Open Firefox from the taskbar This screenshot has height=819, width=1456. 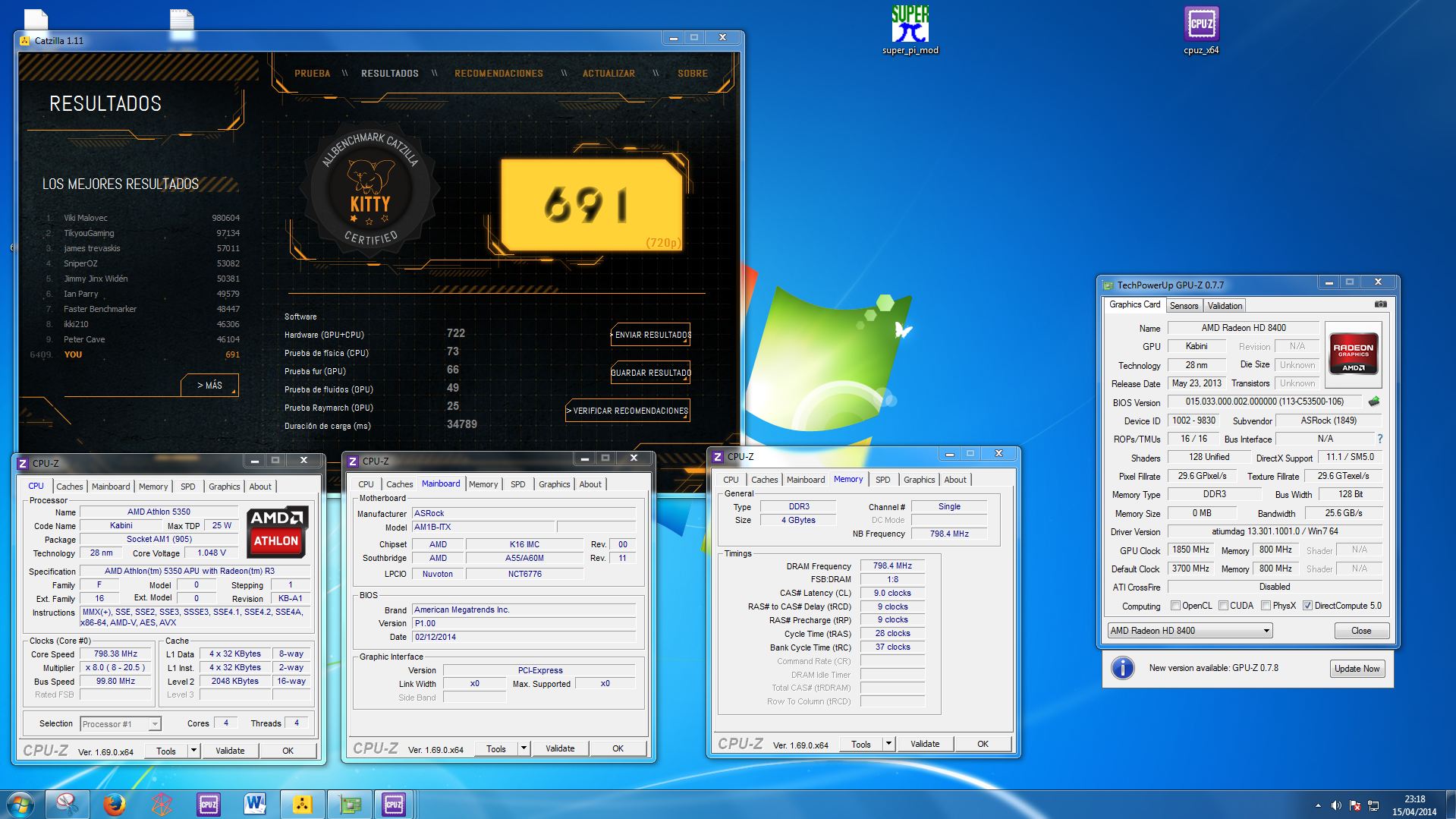point(115,804)
